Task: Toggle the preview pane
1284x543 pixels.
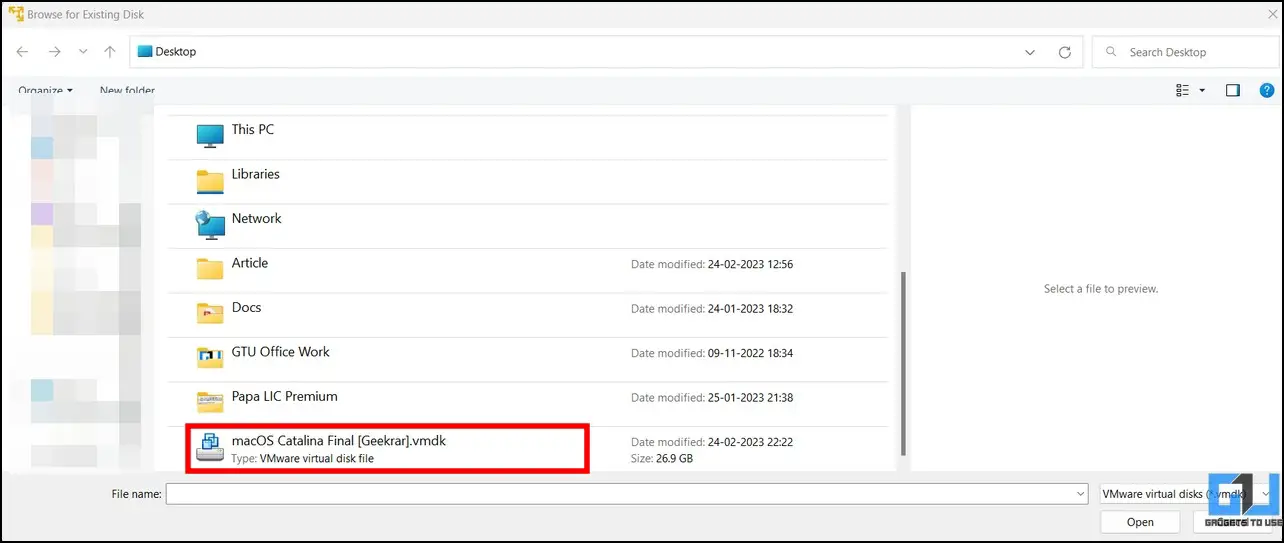Action: [x=1233, y=90]
